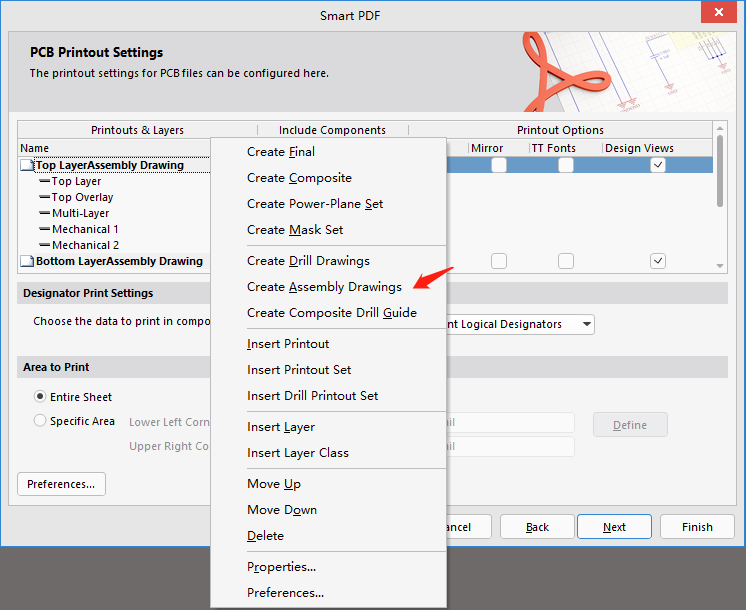746x610 pixels.
Task: Click the Bottom LayerAssembly Drawing page icon
Action: pos(27,262)
